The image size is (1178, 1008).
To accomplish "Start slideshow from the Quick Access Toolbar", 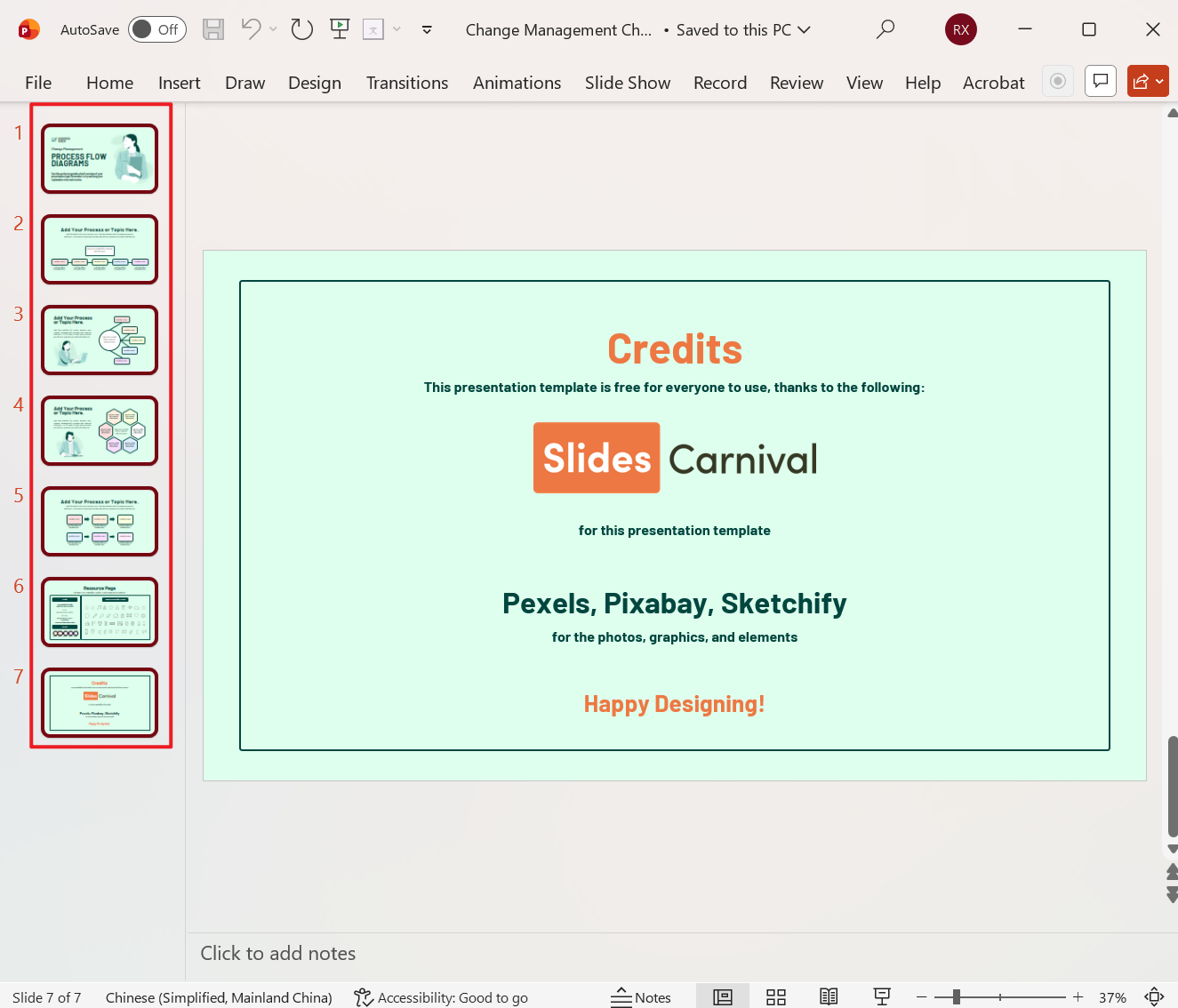I will tap(339, 29).
